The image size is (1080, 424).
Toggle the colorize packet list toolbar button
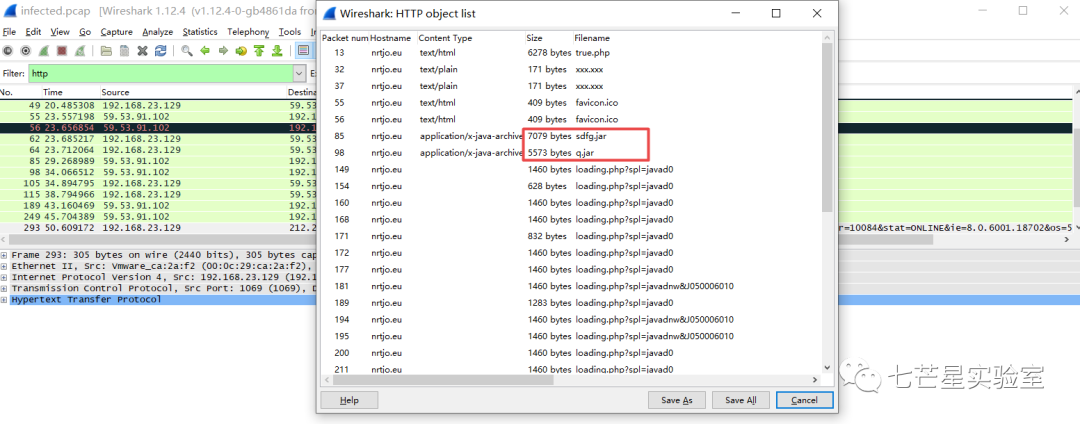click(x=302, y=51)
